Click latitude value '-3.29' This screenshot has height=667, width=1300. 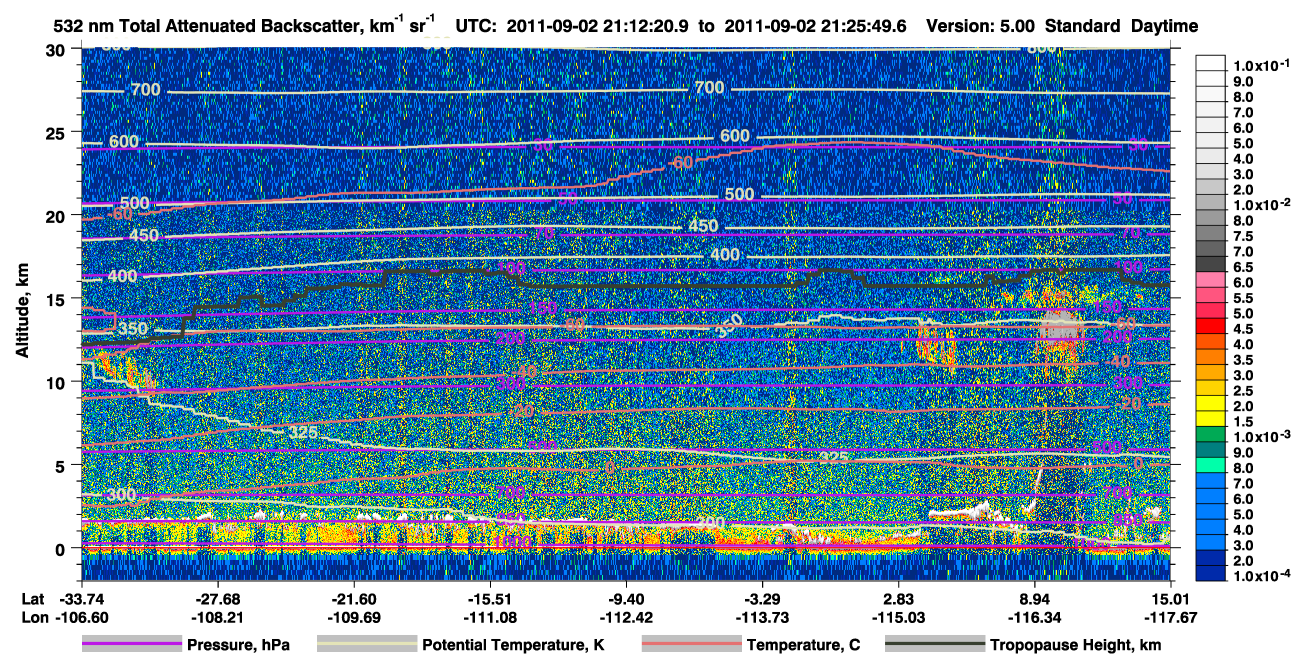pos(761,598)
